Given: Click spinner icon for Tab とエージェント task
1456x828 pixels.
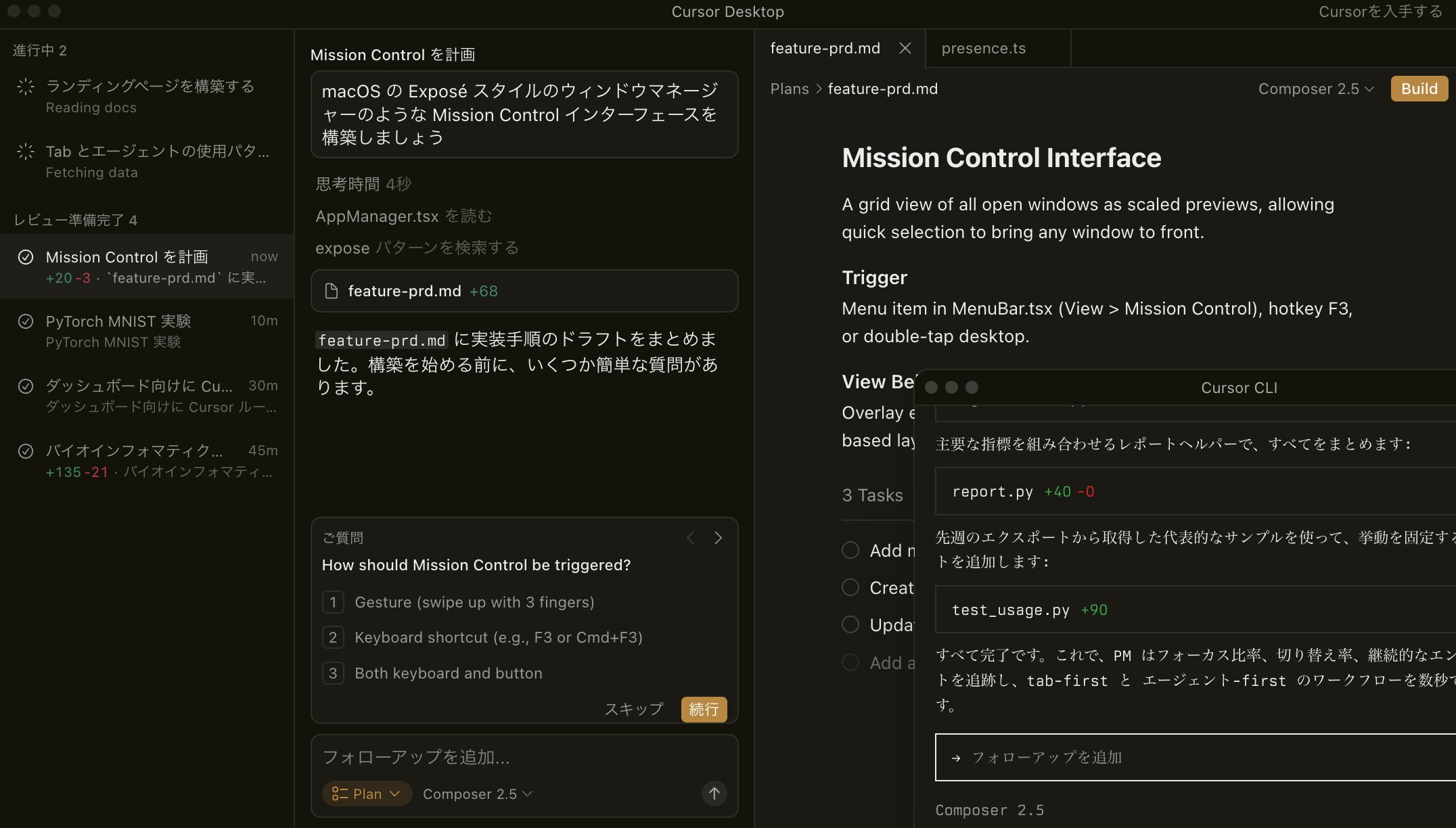Looking at the screenshot, I should 26,152.
